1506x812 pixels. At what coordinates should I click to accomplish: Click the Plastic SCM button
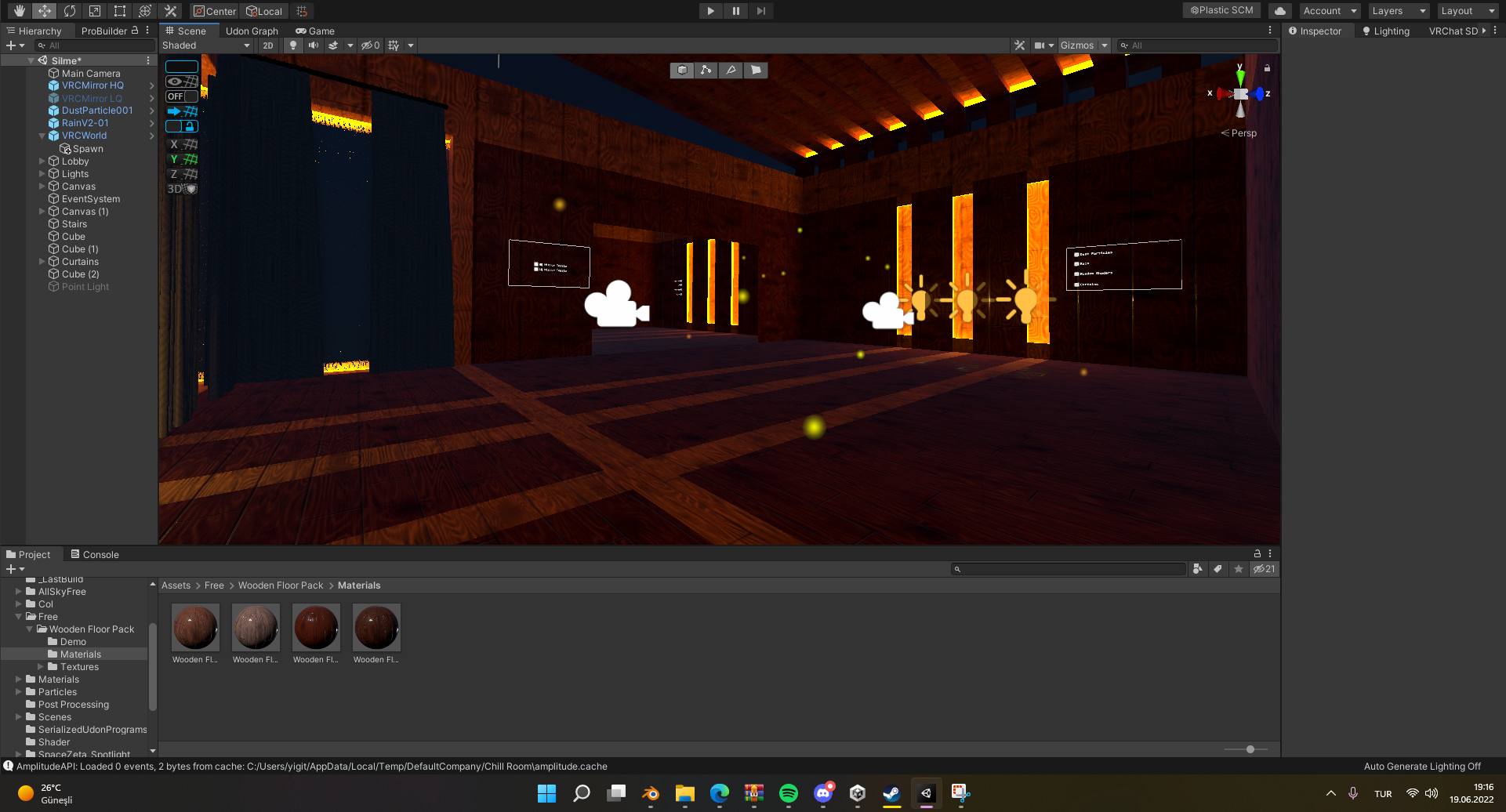coord(1221,10)
